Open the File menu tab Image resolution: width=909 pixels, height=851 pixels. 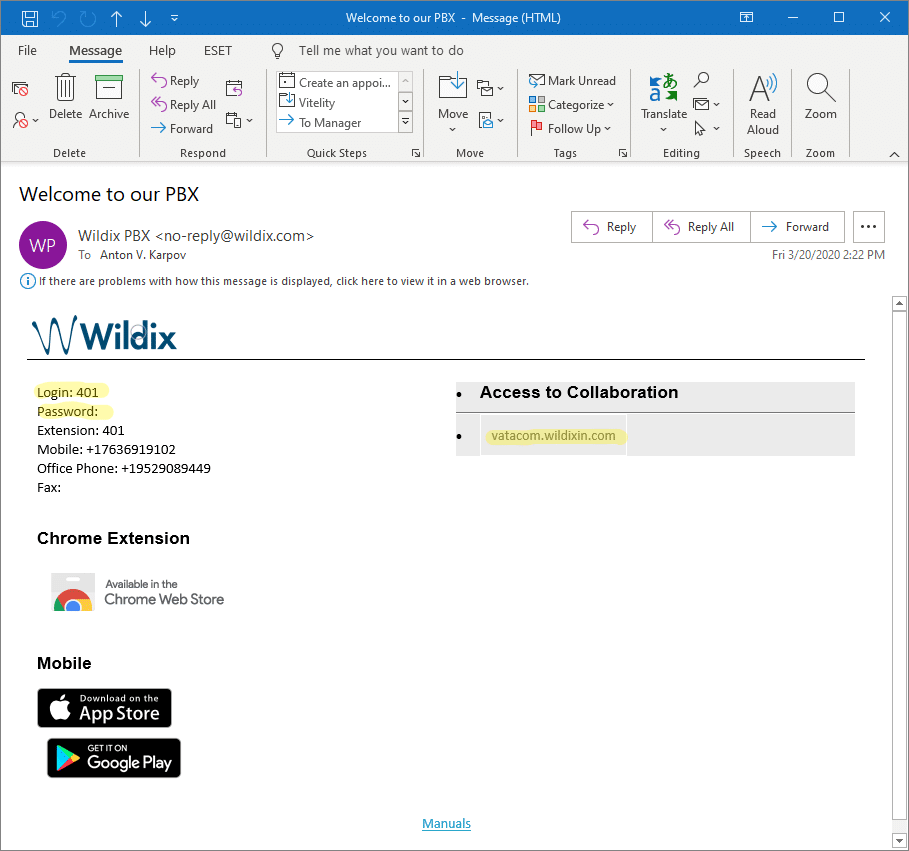[27, 50]
